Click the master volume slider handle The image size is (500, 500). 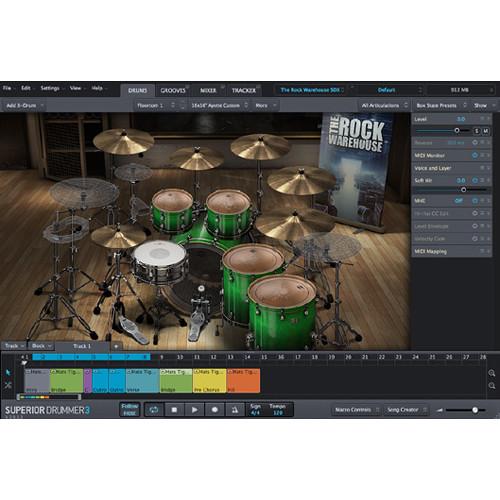pos(475,410)
